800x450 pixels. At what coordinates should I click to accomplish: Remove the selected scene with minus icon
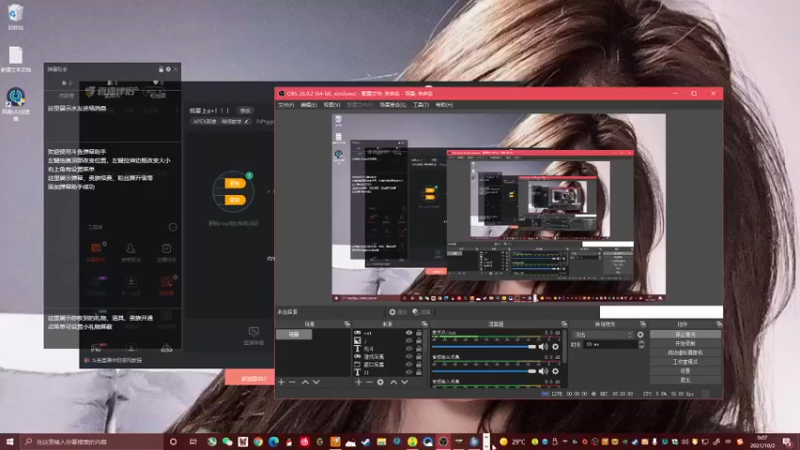pyautogui.click(x=292, y=382)
